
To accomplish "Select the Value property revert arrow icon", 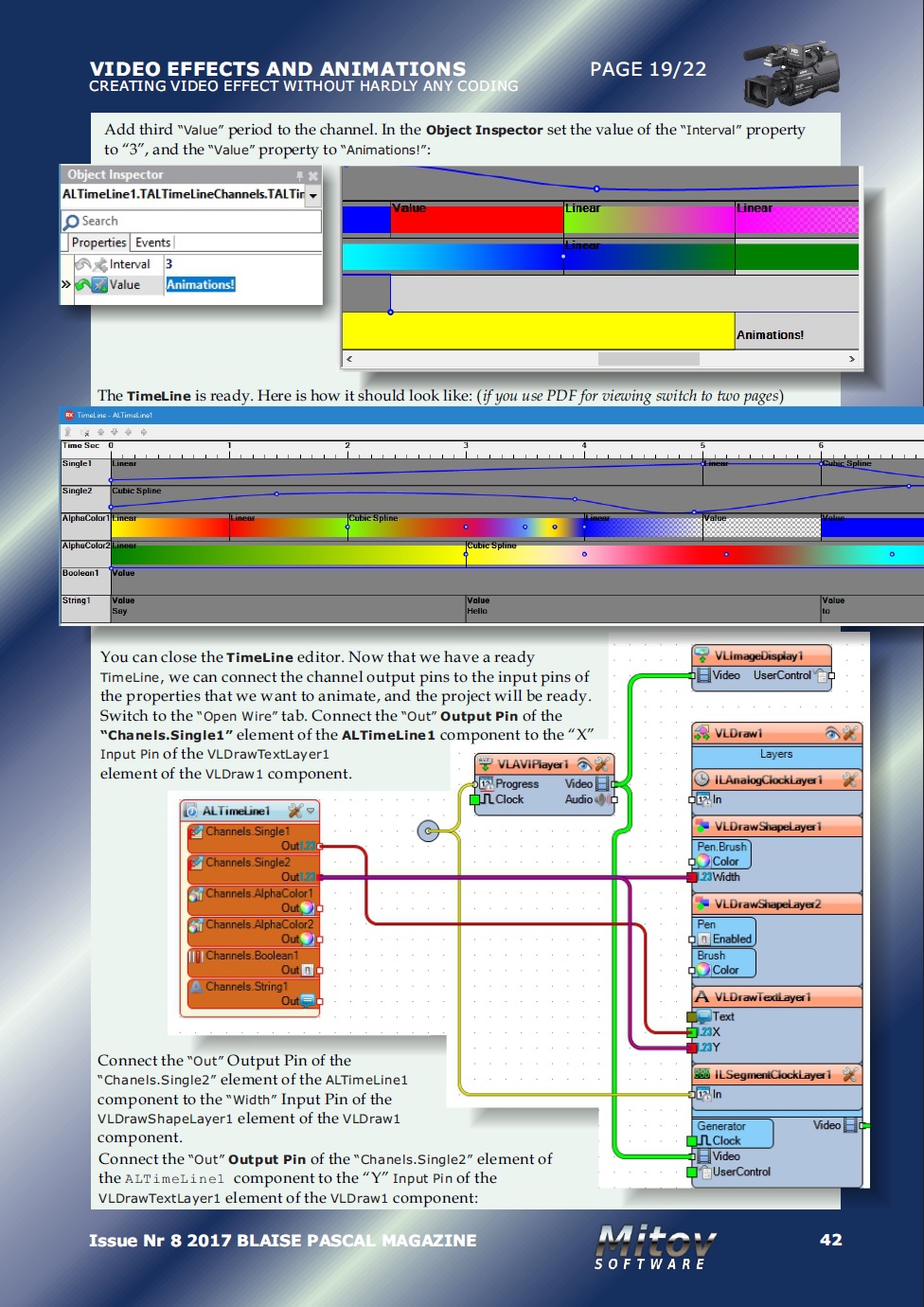I will click(83, 283).
